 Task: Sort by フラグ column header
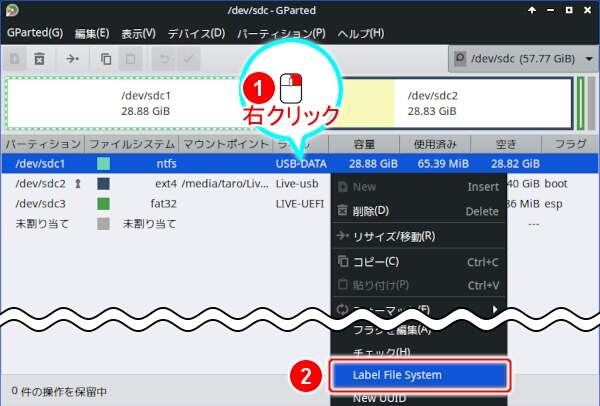tap(570, 144)
